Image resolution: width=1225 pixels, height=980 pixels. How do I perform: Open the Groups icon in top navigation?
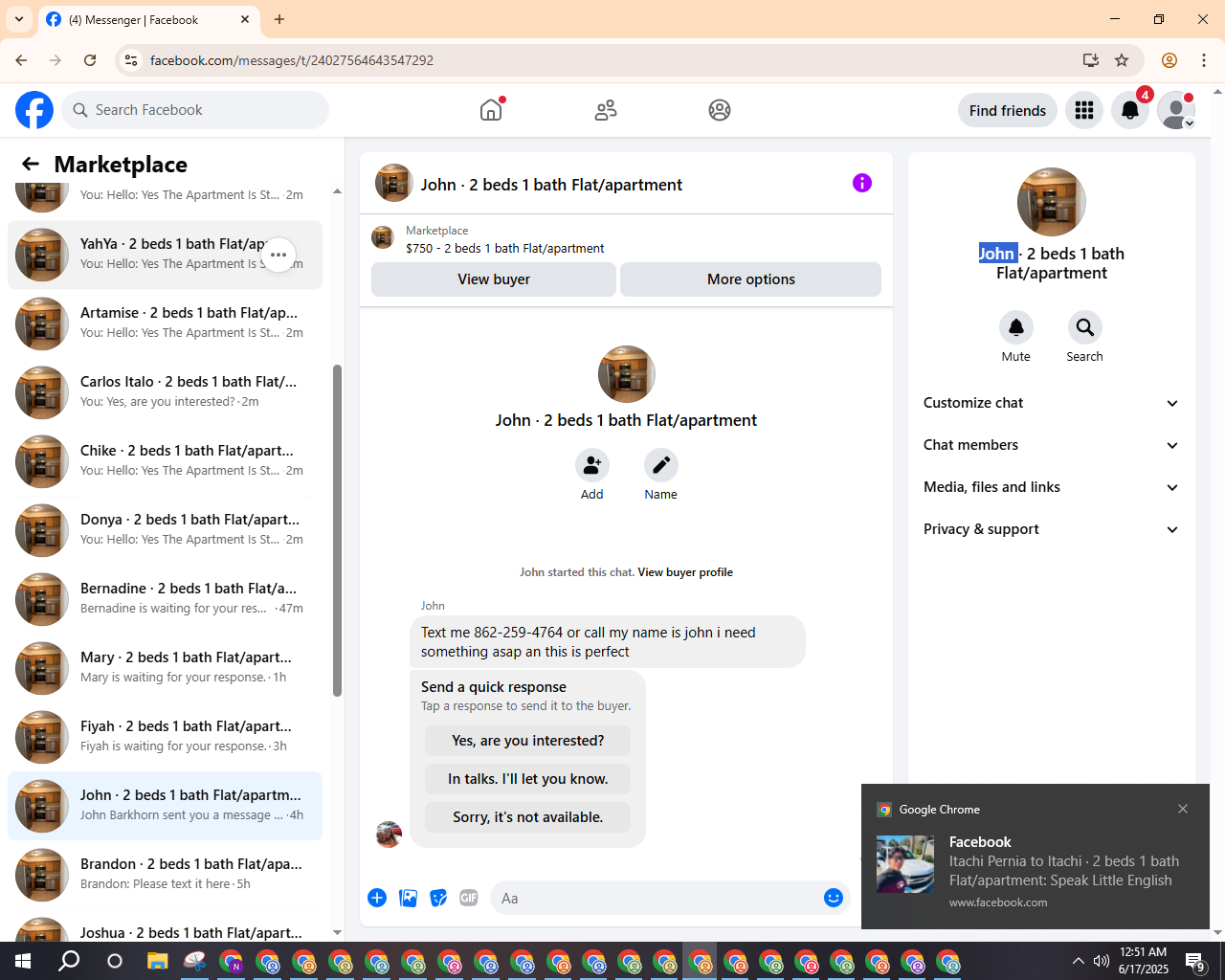point(720,110)
